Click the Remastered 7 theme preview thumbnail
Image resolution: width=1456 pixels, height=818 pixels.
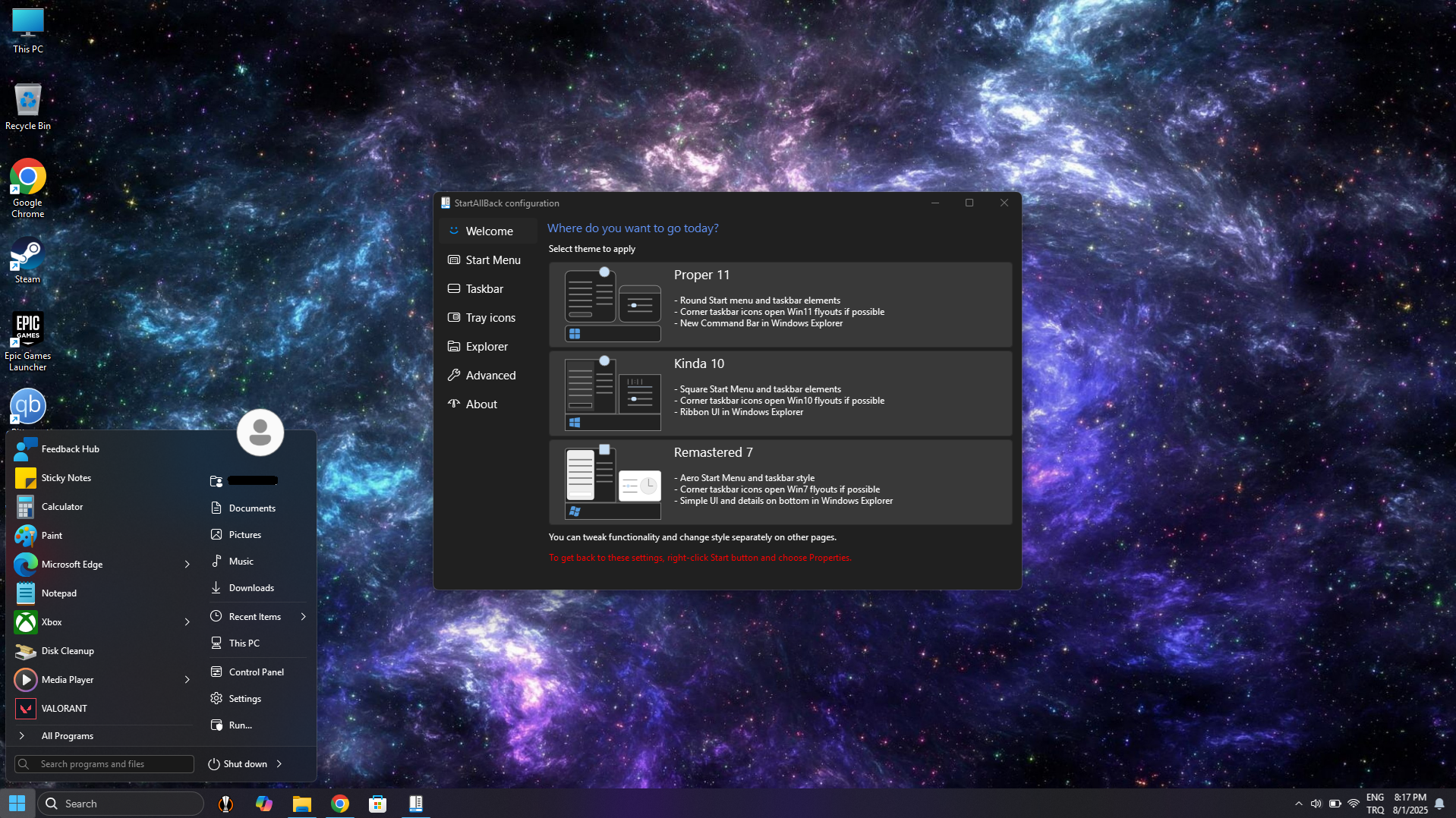(613, 483)
